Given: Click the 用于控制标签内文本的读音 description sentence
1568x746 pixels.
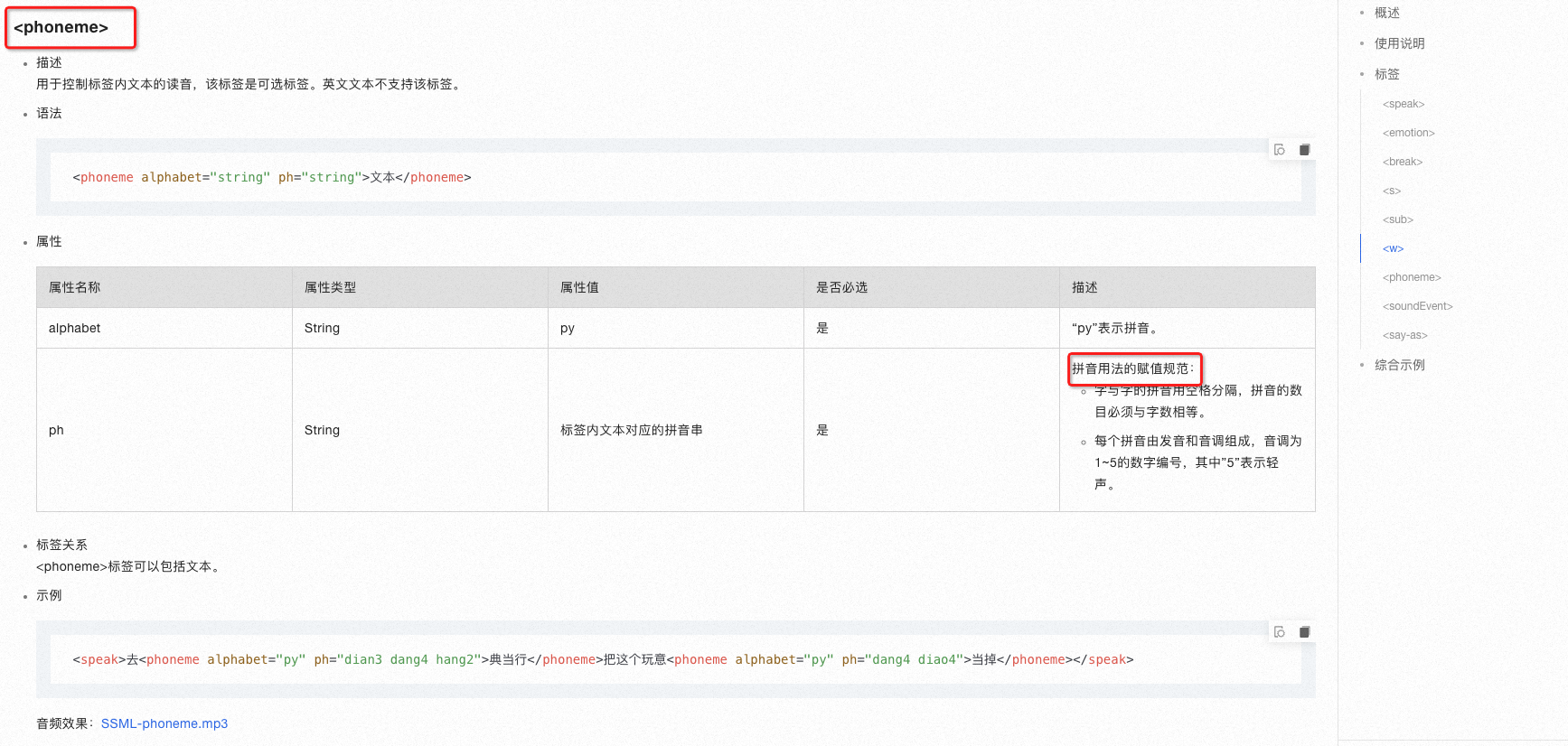Looking at the screenshot, I should click(250, 84).
